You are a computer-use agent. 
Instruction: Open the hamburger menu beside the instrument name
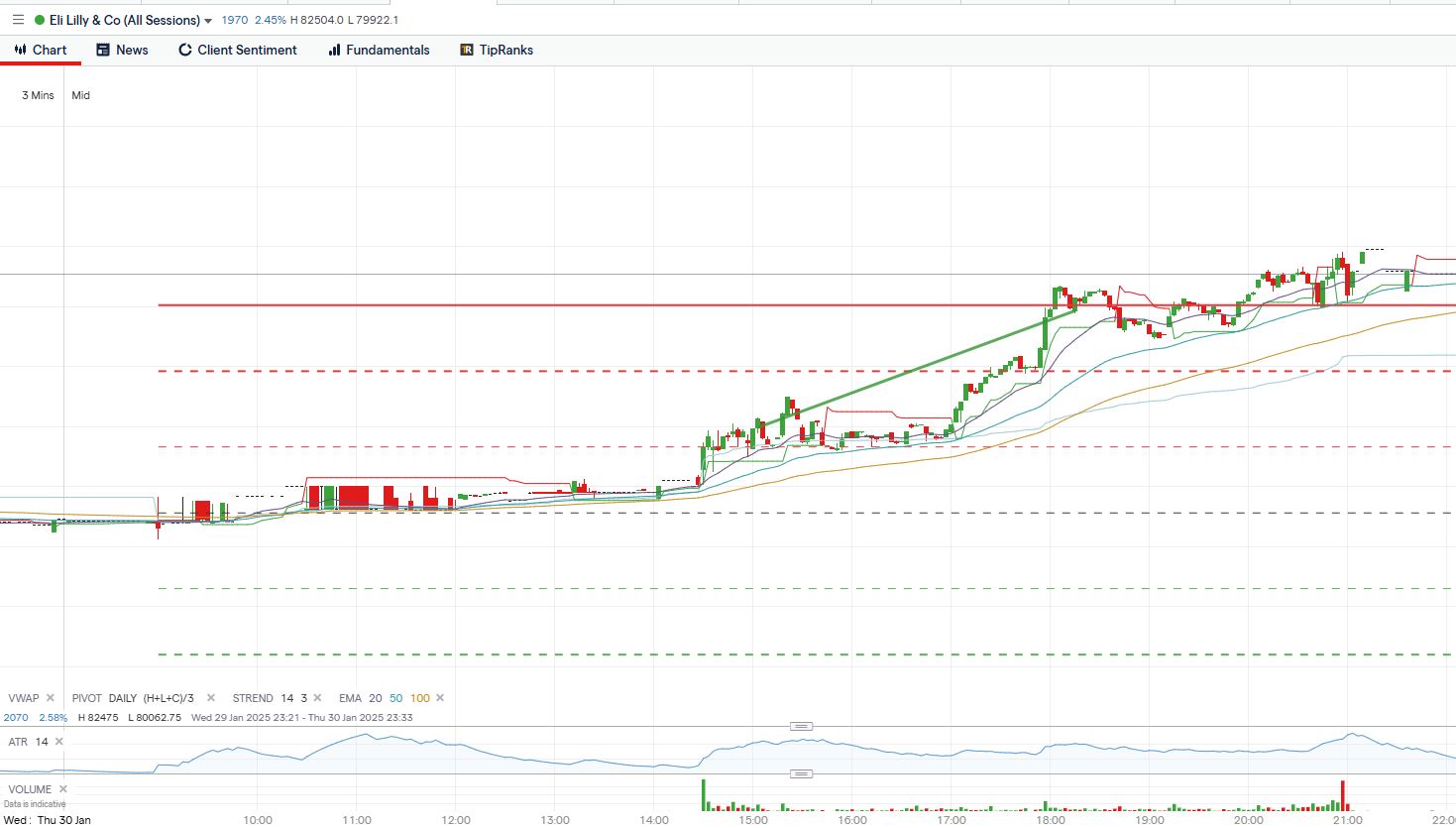pyautogui.click(x=18, y=20)
